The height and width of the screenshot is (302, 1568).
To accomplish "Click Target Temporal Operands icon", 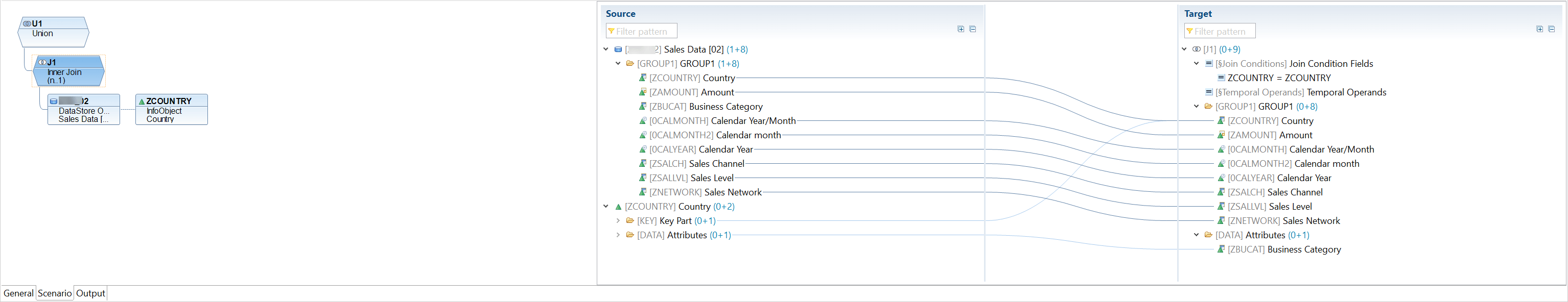I will (1209, 92).
